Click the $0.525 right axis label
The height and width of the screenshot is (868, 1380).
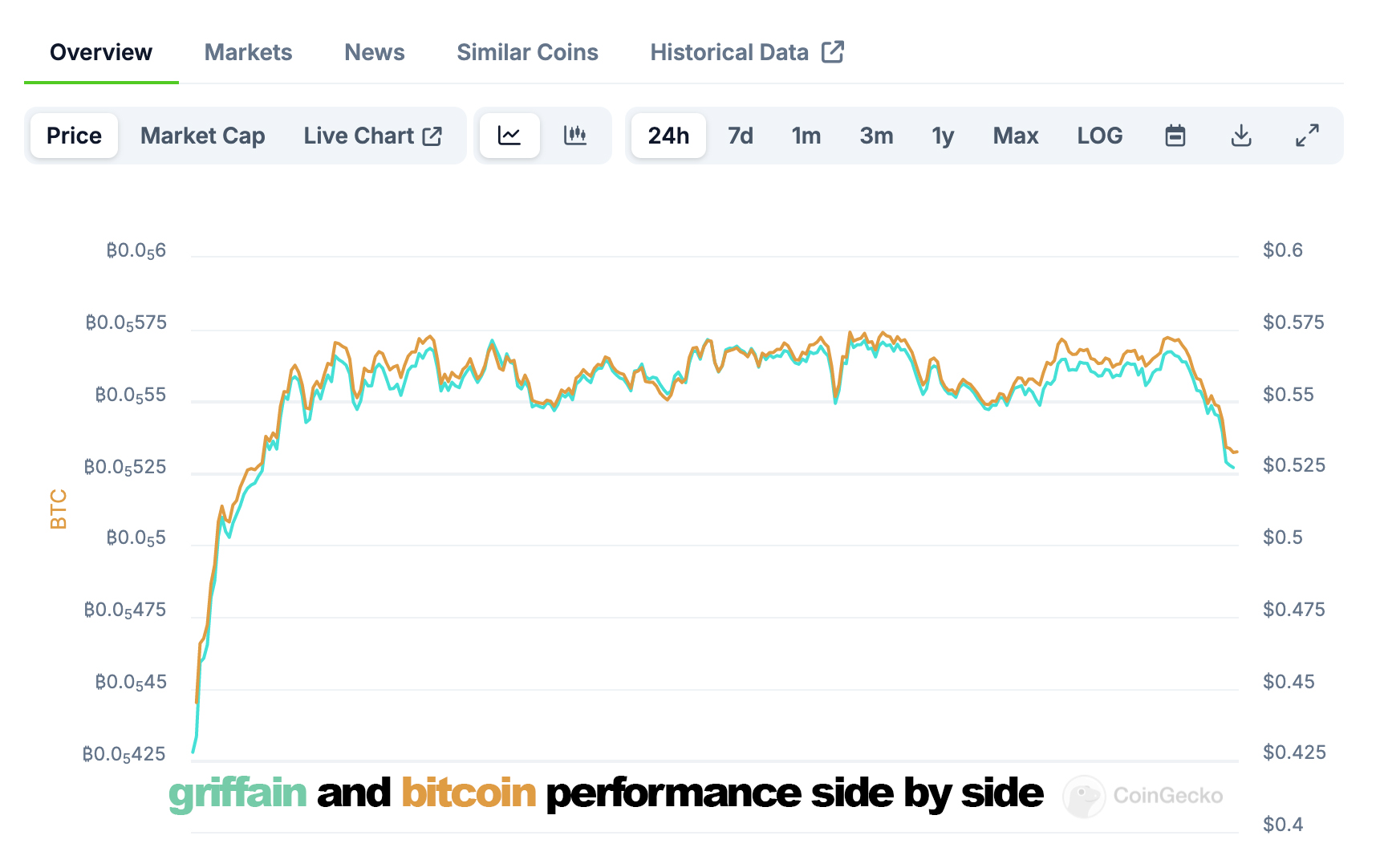pos(1293,465)
